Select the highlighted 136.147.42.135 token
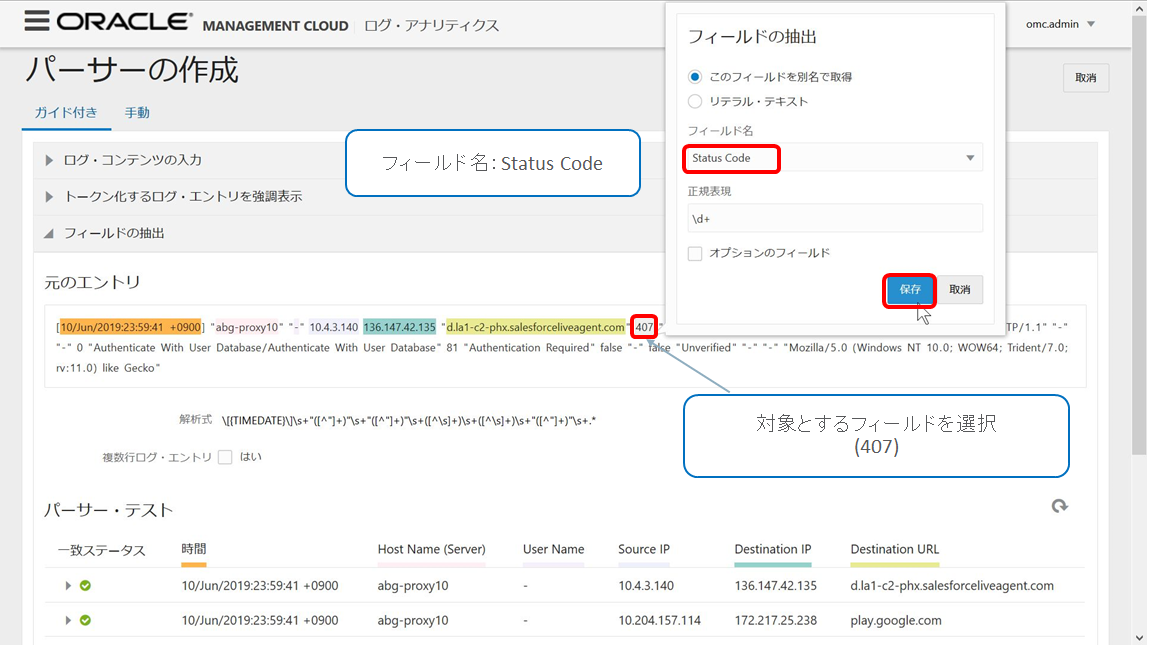1167x649 pixels. click(399, 327)
